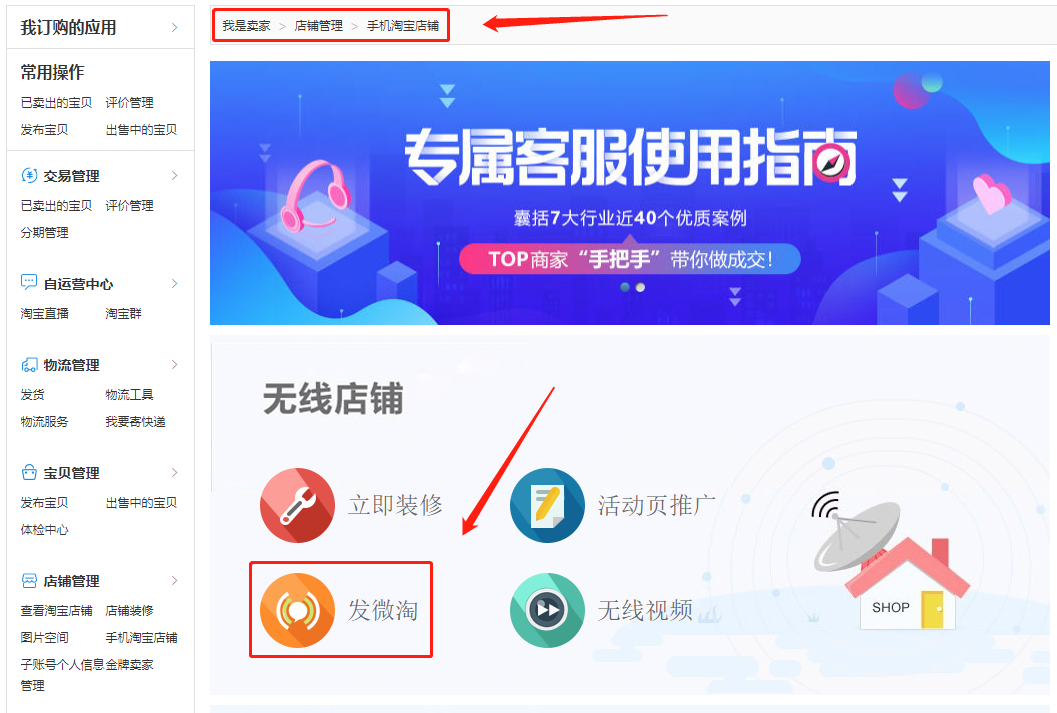Switch to the second banner carousel dot
The height and width of the screenshot is (713, 1057).
click(x=640, y=288)
